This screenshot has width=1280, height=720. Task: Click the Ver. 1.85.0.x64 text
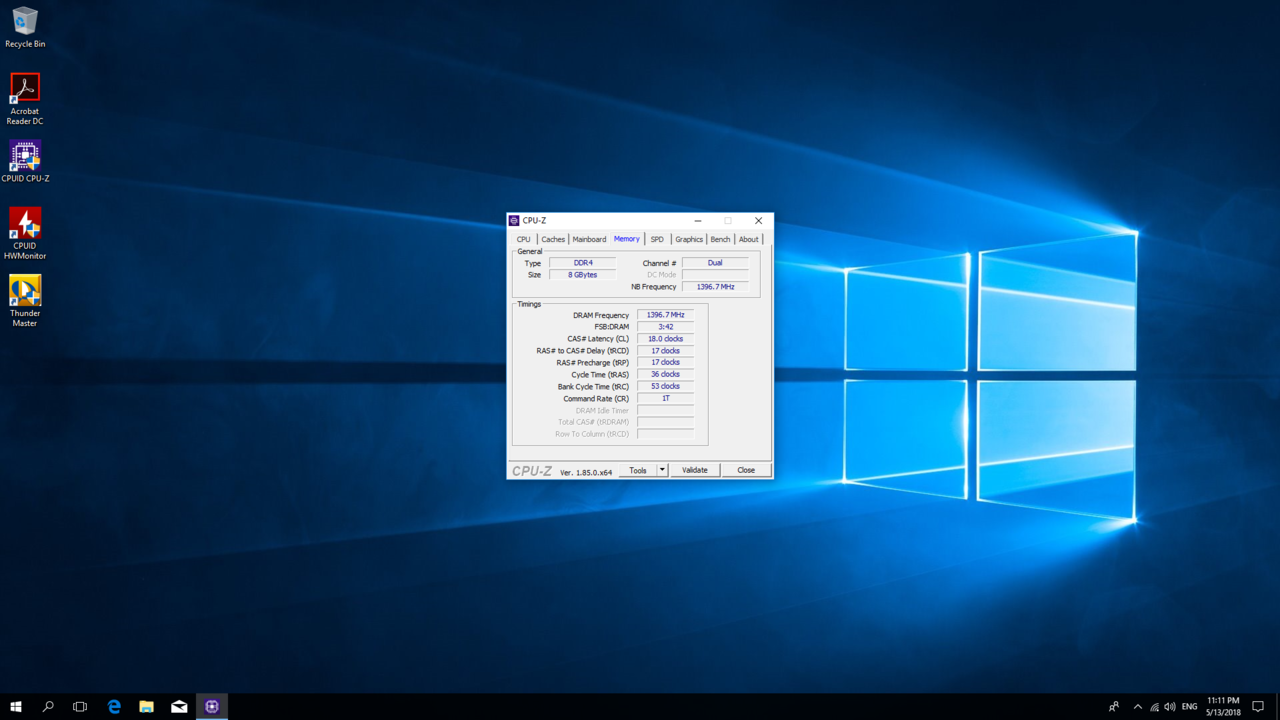(x=586, y=472)
